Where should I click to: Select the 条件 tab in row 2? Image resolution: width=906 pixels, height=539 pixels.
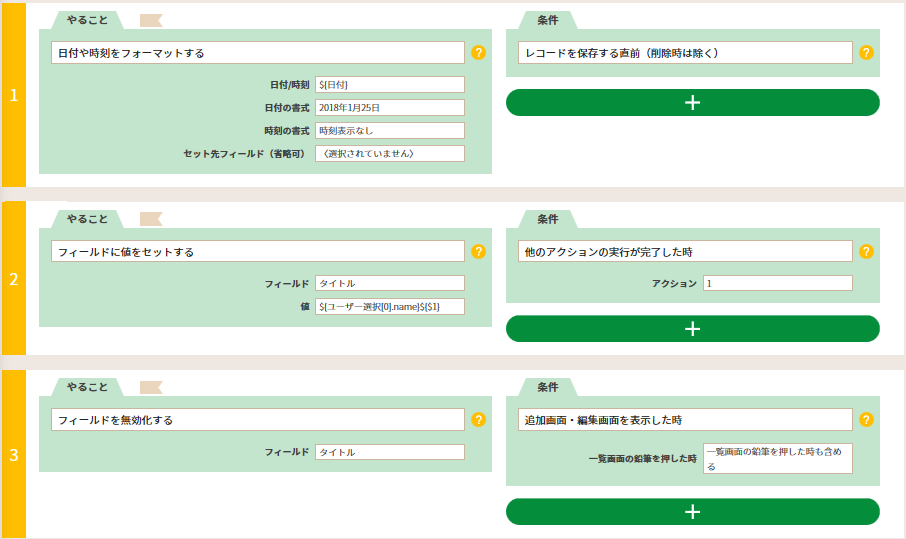(547, 219)
